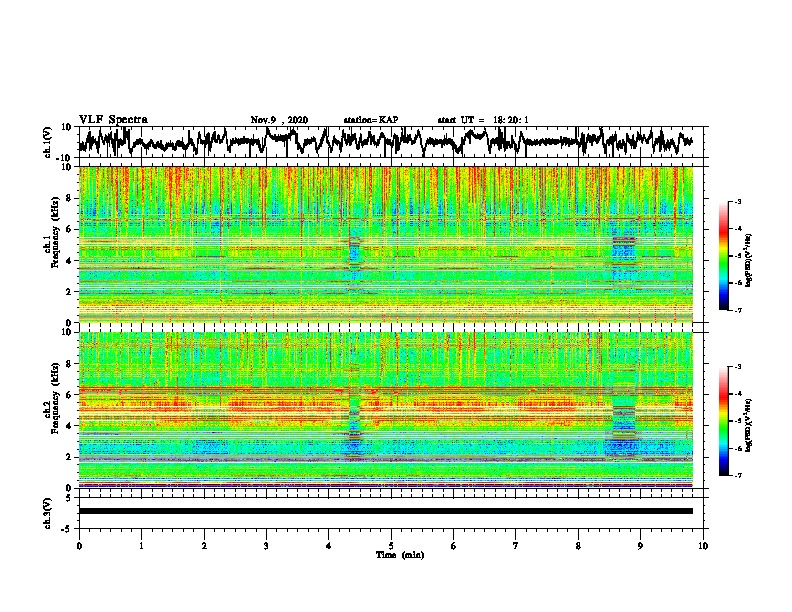This screenshot has width=792, height=612.
Task: Click the "Time (min)" x-axis label
Action: coord(400,555)
